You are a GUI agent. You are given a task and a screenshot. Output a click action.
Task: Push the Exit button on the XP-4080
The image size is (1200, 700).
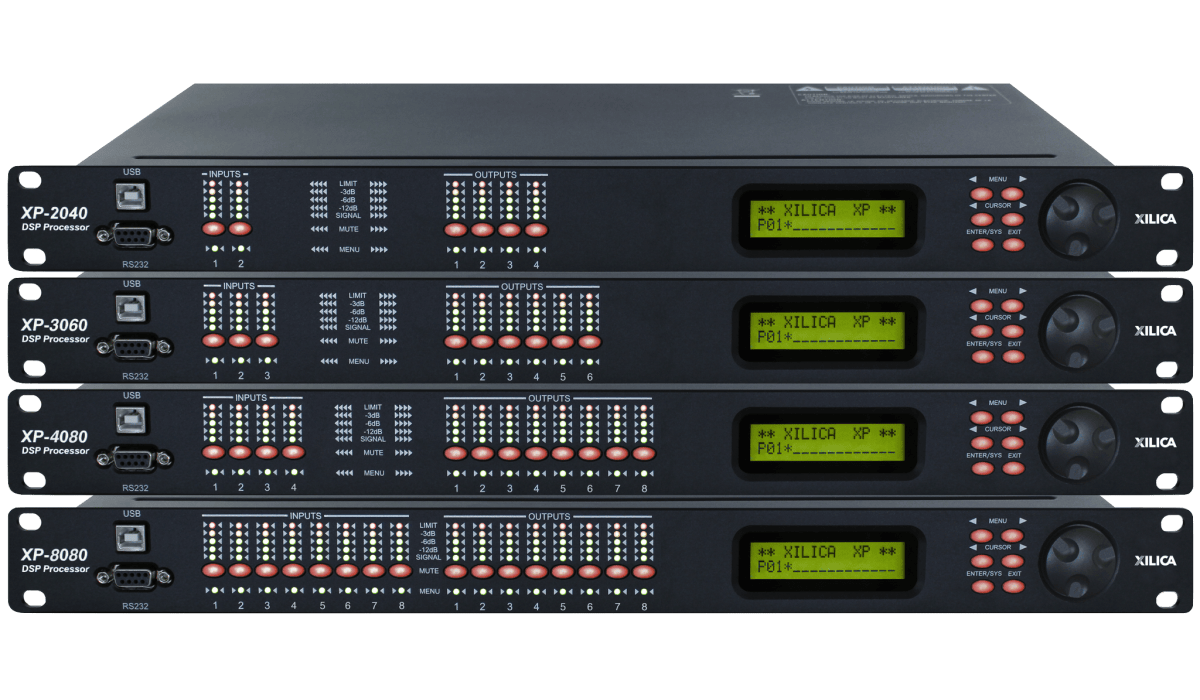1013,468
